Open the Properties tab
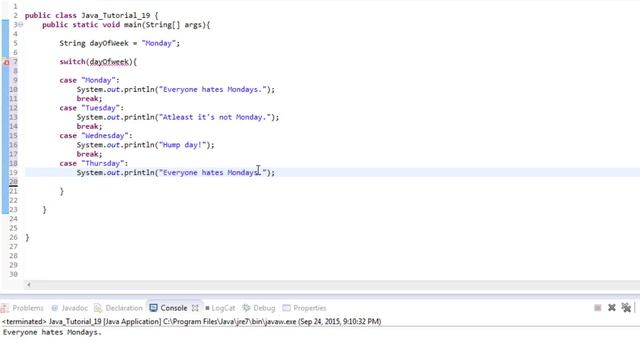Screen dimensions: 640x360 (304, 308)
